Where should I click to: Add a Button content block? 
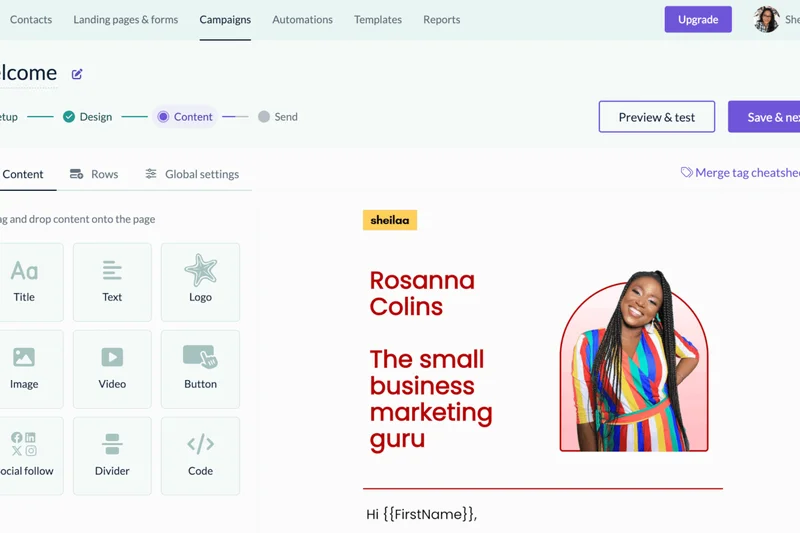click(x=201, y=369)
